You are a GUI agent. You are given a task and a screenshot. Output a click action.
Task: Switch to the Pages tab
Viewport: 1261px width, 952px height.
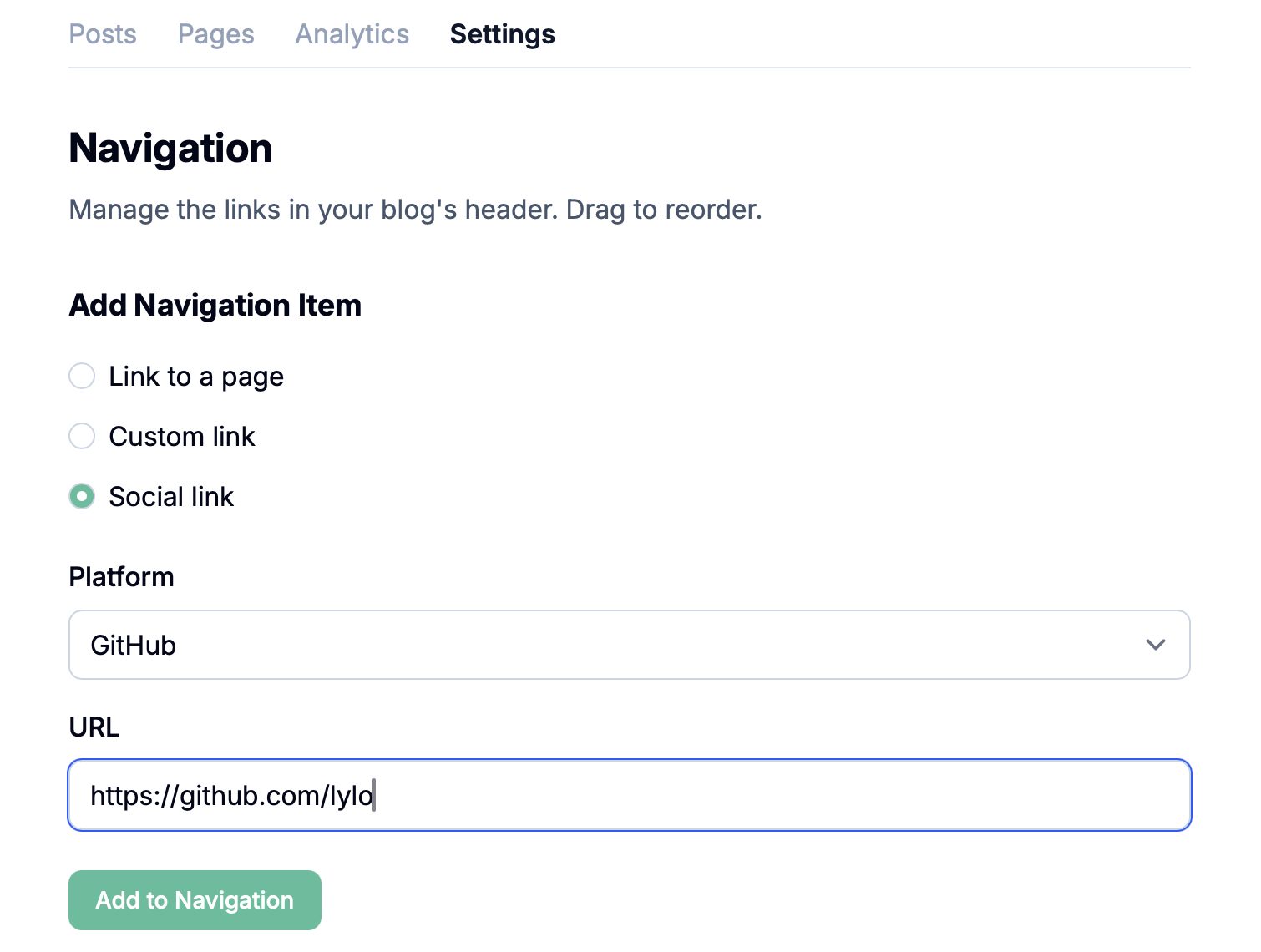click(x=215, y=34)
